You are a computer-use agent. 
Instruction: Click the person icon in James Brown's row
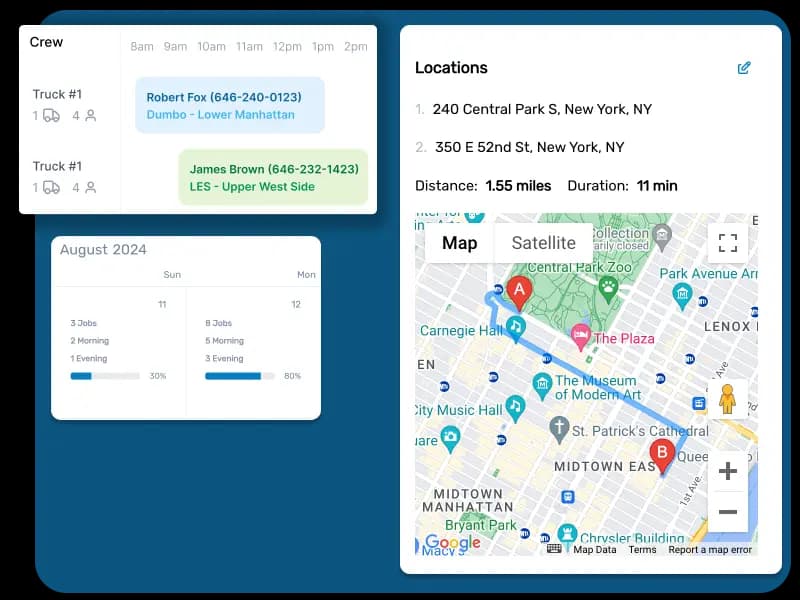click(x=91, y=188)
